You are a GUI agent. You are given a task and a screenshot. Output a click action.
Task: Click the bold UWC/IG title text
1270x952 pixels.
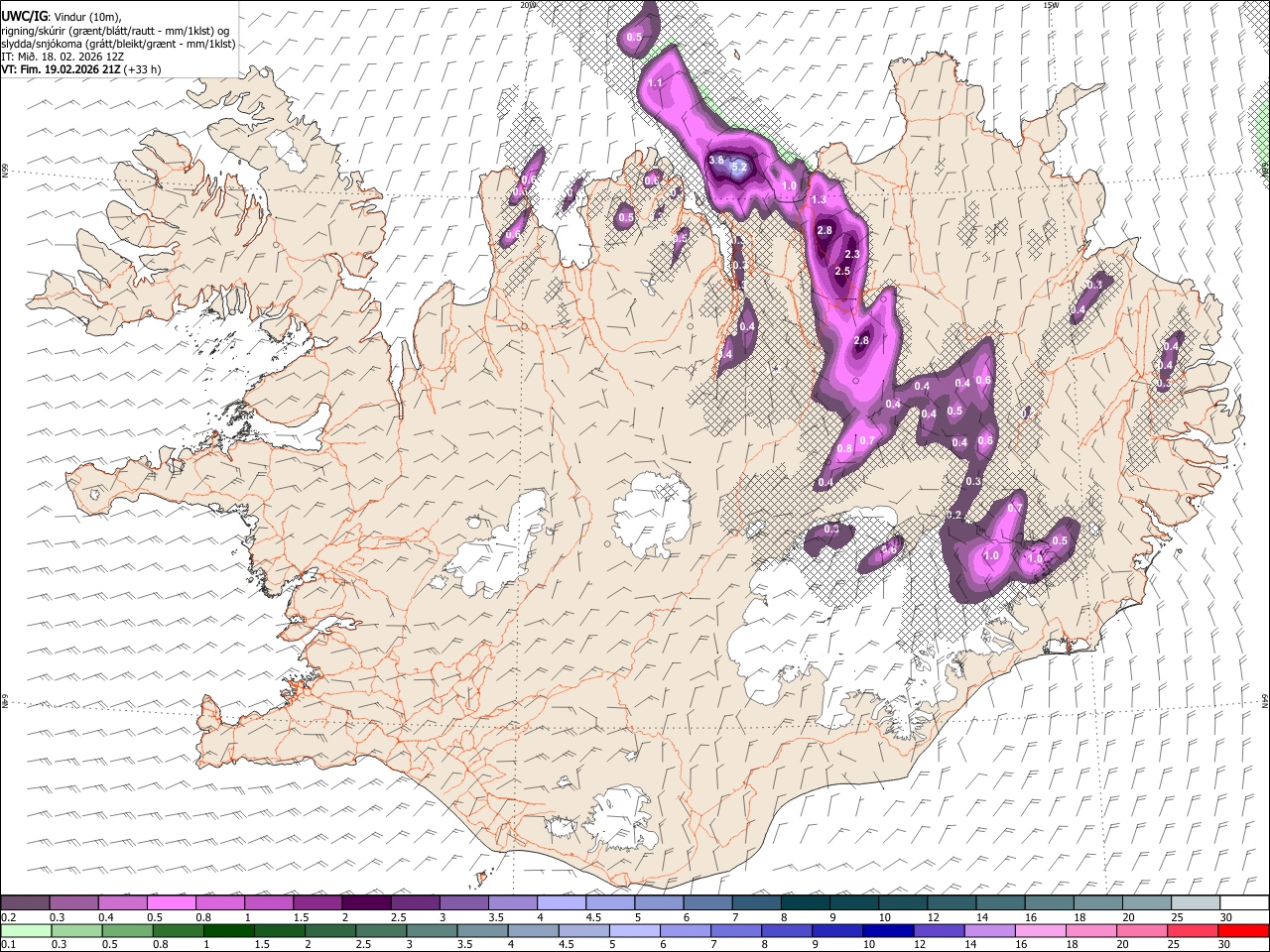(24, 16)
